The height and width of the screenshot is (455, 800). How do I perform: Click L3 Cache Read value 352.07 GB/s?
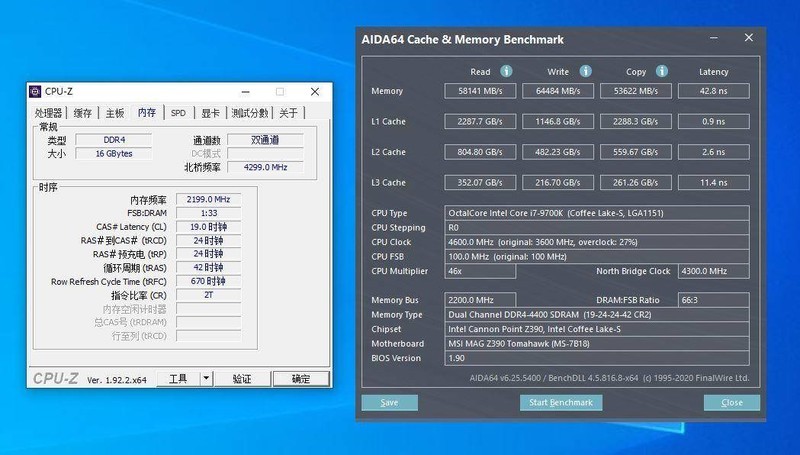480,183
